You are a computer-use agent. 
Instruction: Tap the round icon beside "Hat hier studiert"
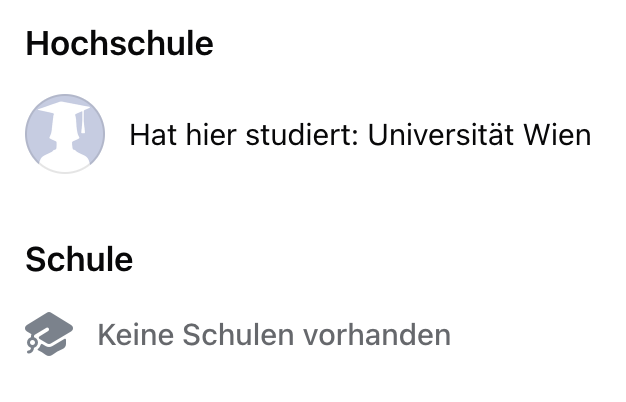[x=65, y=134]
